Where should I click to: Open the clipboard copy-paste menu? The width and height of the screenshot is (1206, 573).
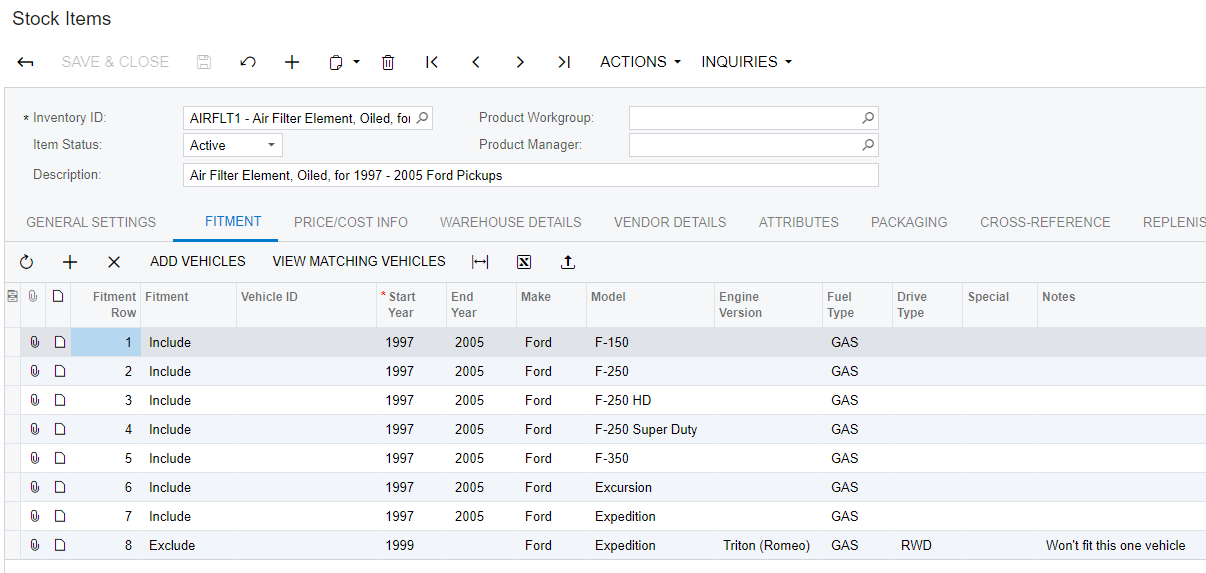point(344,62)
